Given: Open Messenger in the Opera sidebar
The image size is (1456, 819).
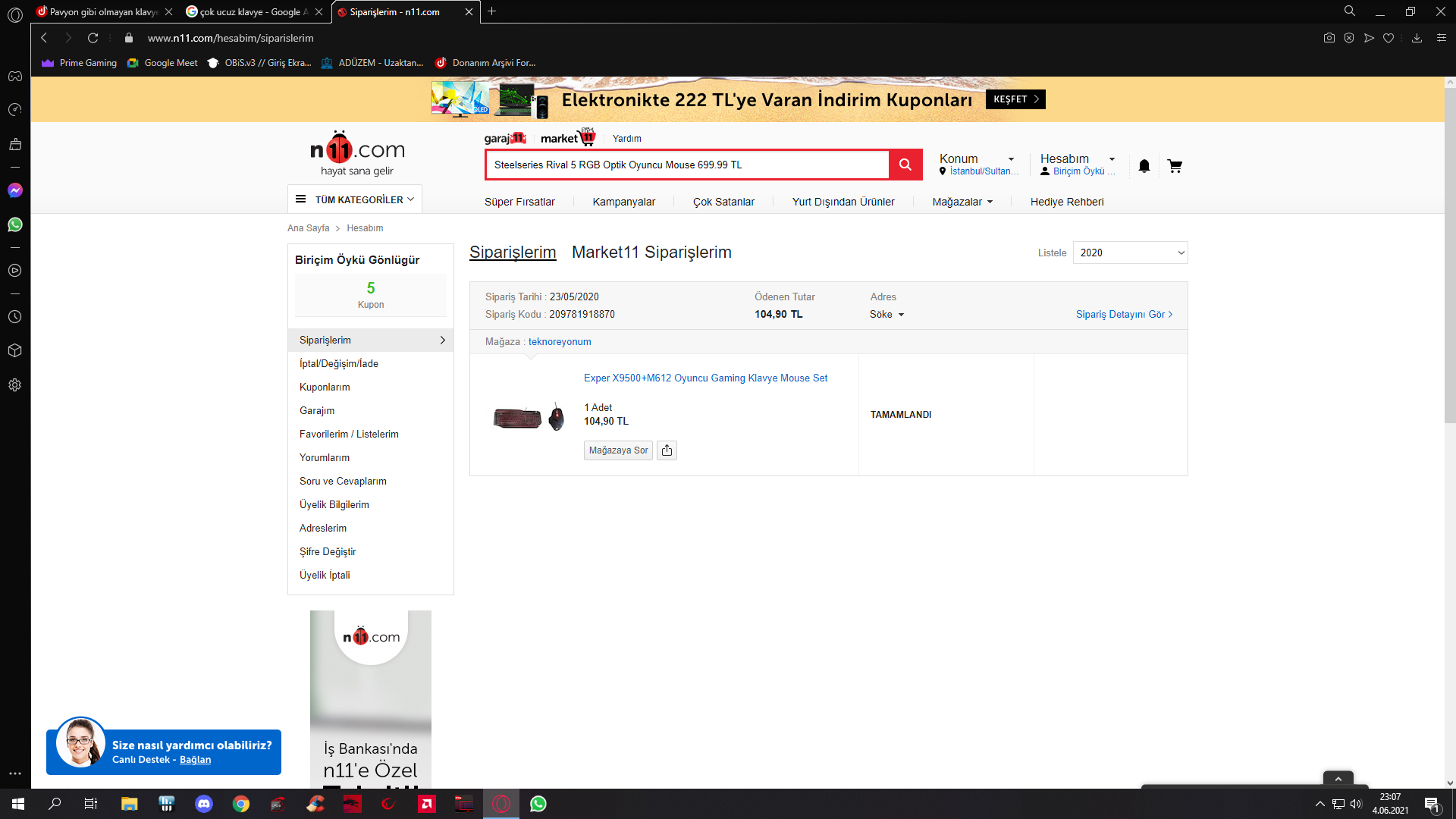Looking at the screenshot, I should [x=14, y=190].
